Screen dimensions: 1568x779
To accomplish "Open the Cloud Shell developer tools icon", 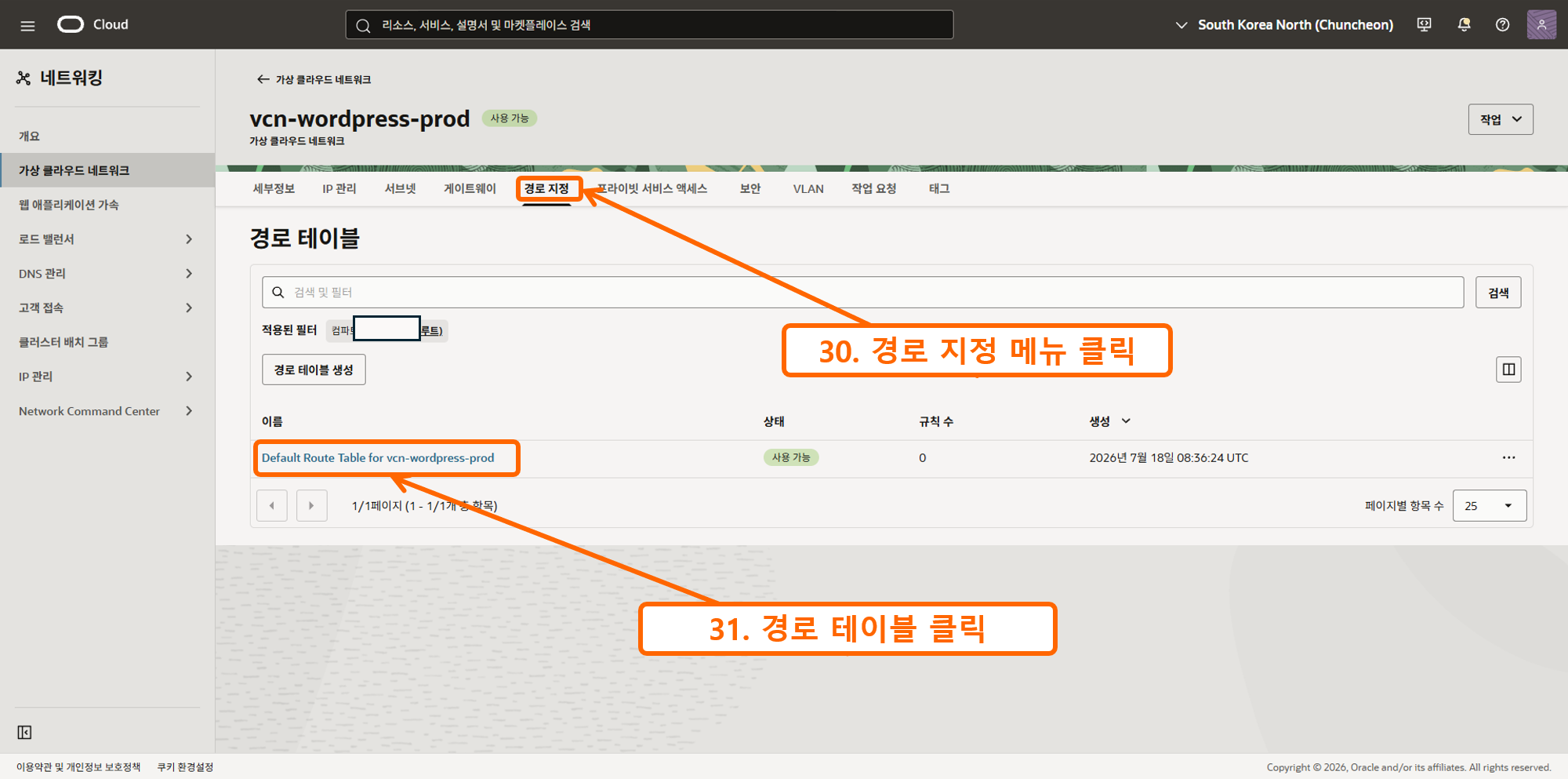I will 1424,25.
